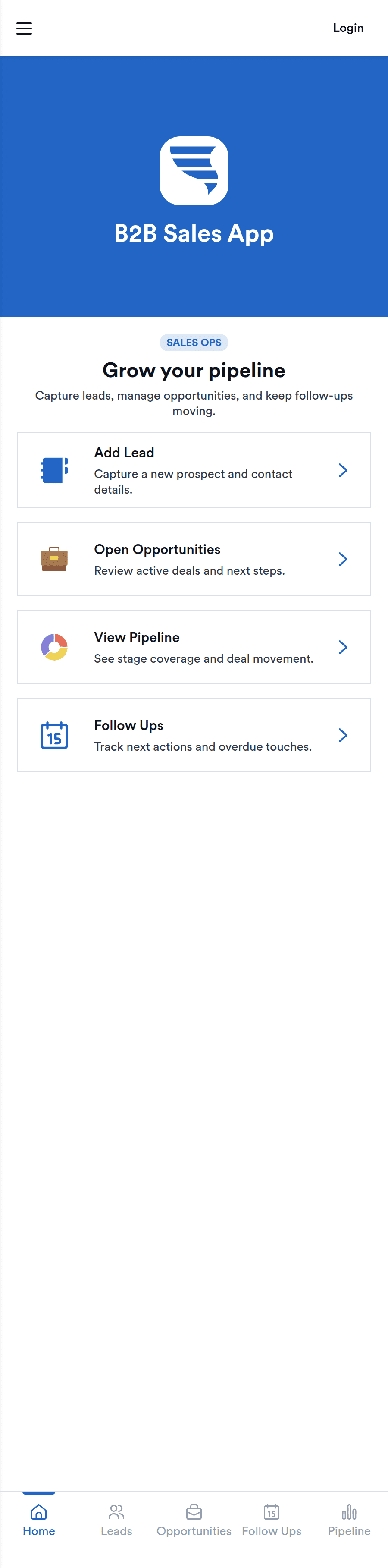The width and height of the screenshot is (388, 1568).
Task: Click the Grow your pipeline heading
Action: (x=194, y=370)
